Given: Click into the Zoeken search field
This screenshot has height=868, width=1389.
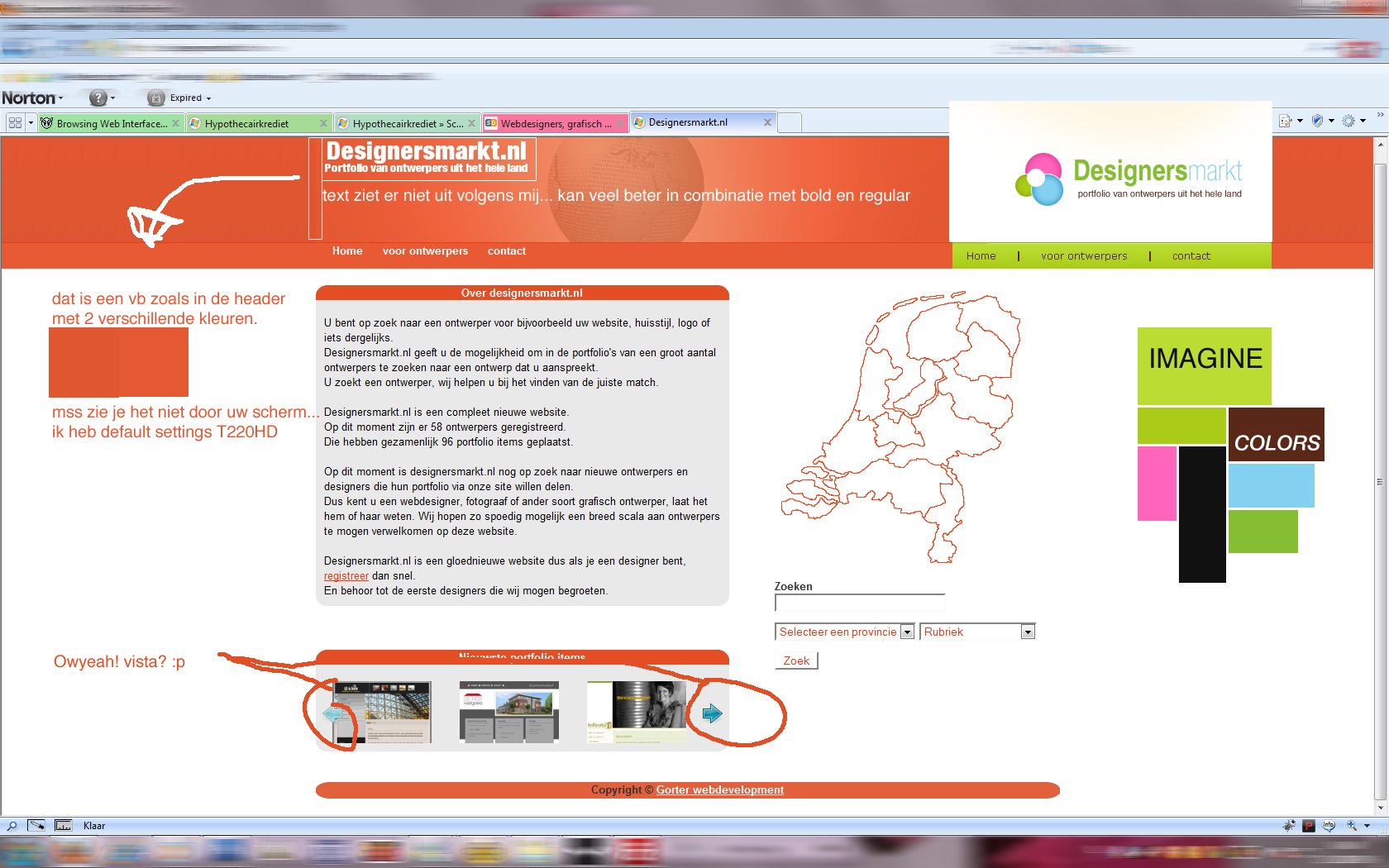Looking at the screenshot, I should [x=860, y=603].
